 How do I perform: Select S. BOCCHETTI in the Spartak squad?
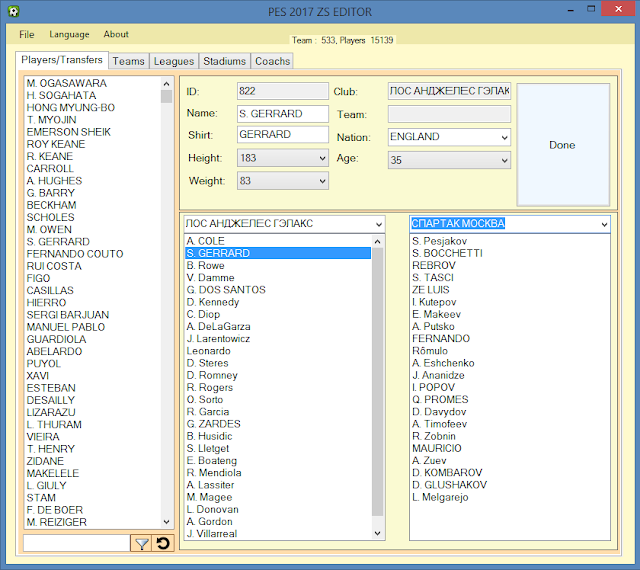[447, 253]
